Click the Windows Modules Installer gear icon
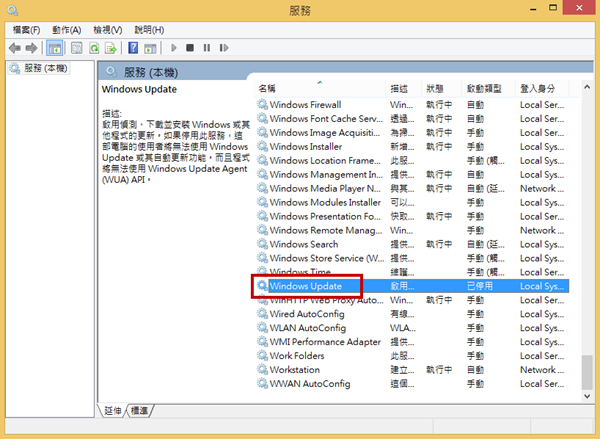Image resolution: width=600 pixels, height=439 pixels. click(x=262, y=202)
